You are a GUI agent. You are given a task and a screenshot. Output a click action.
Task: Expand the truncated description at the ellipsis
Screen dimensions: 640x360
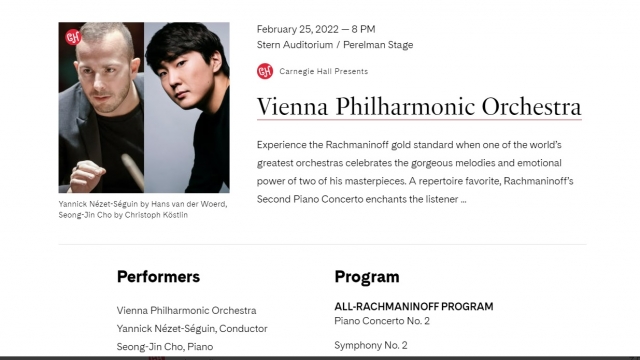tap(463, 200)
